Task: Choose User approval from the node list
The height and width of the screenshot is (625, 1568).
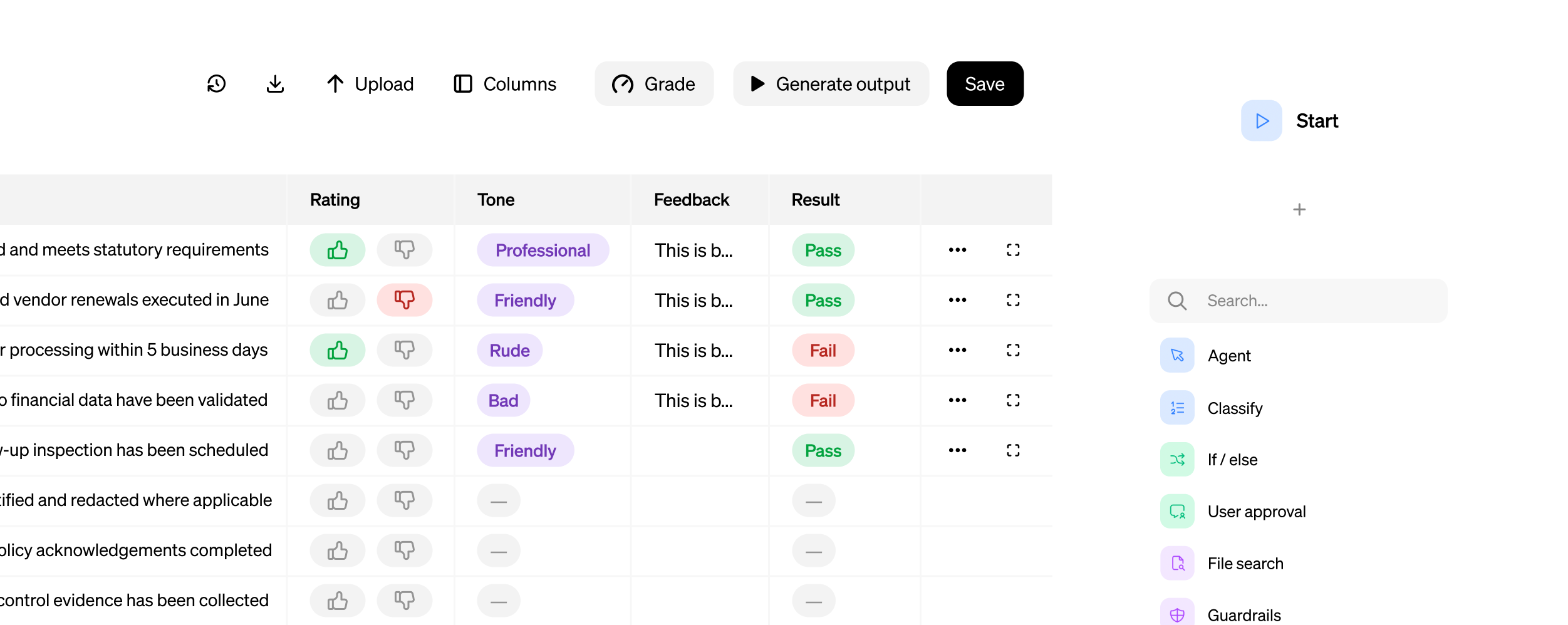Action: point(1256,511)
